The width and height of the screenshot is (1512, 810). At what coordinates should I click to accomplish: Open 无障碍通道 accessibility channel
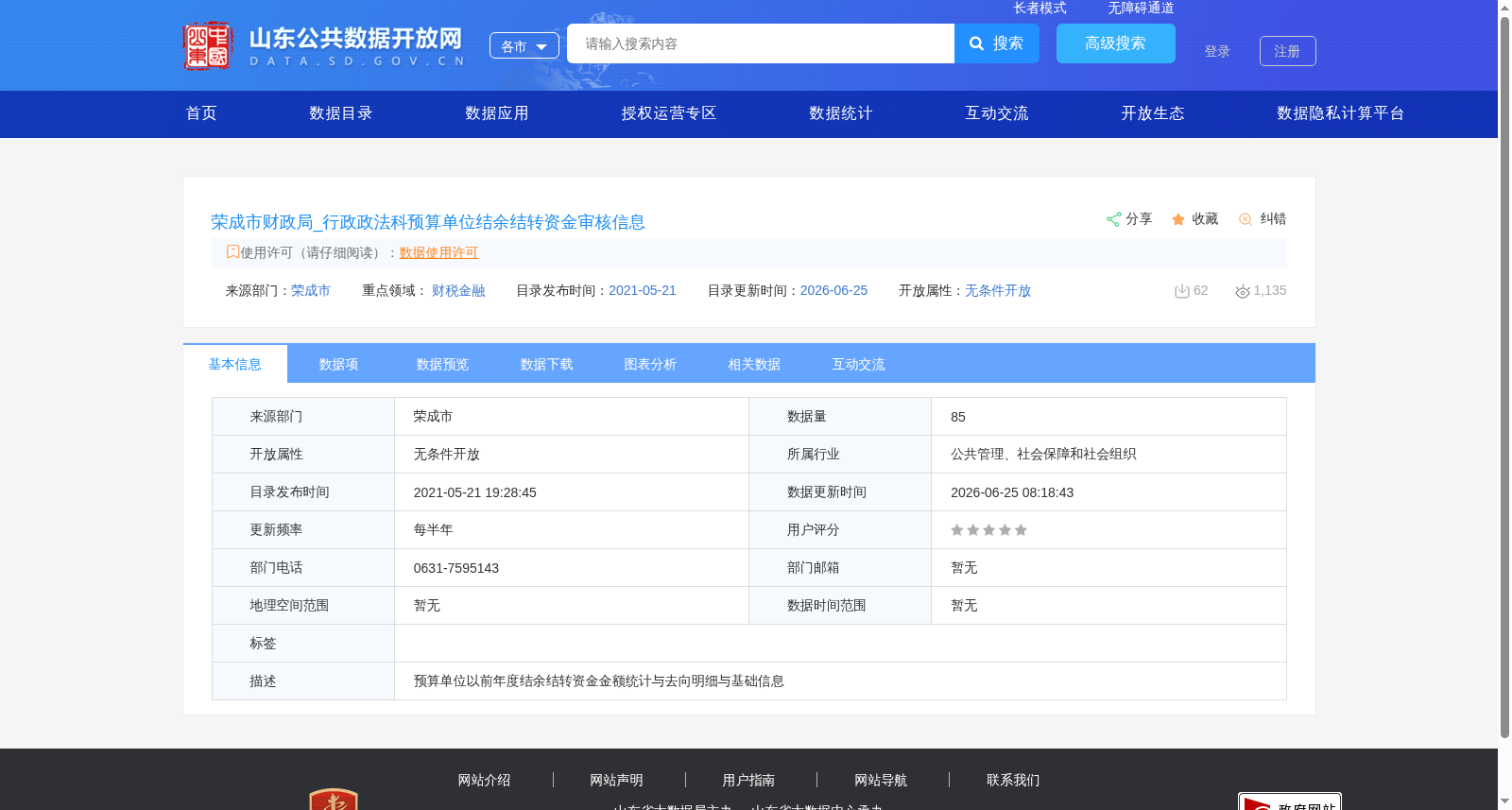pyautogui.click(x=1141, y=8)
